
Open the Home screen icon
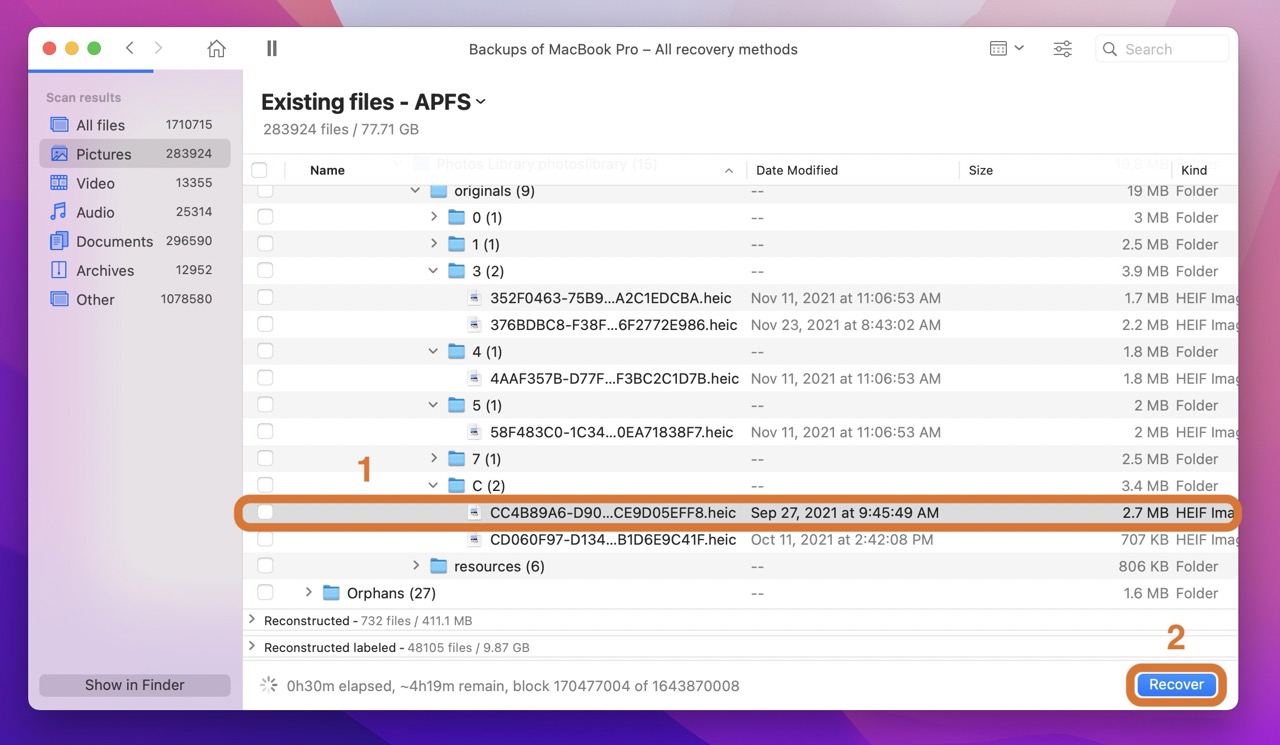216,48
